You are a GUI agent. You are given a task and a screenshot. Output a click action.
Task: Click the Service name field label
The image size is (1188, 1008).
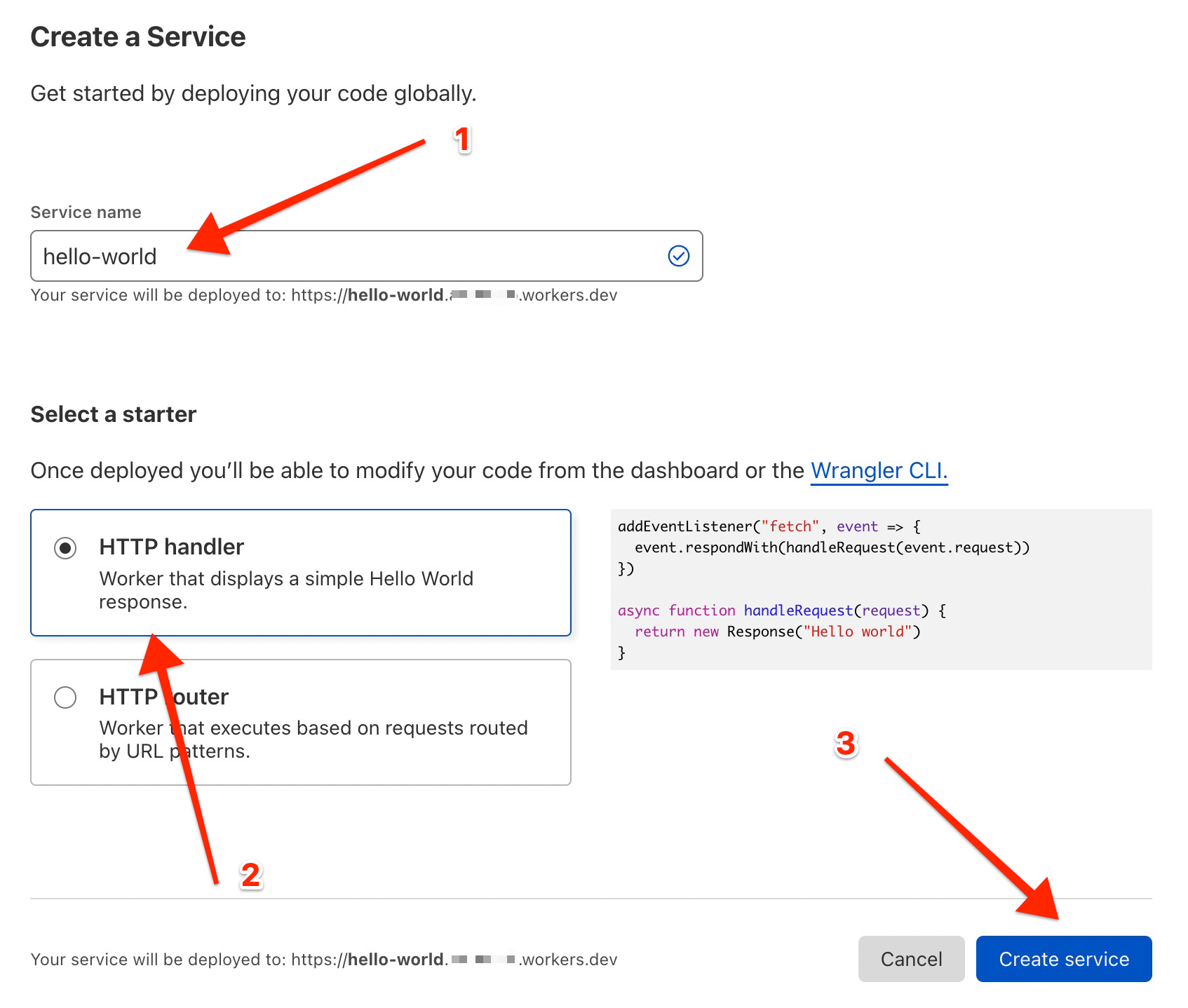(86, 212)
